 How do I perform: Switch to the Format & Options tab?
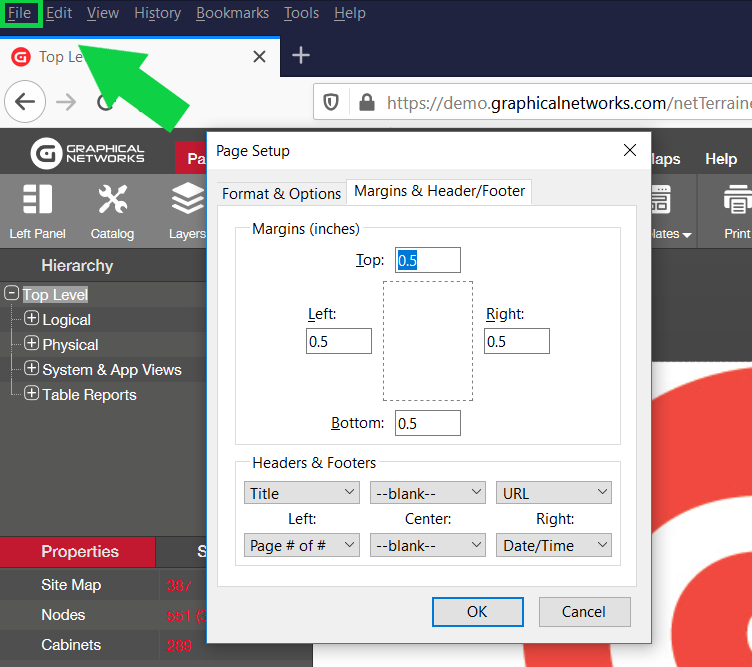tap(281, 193)
